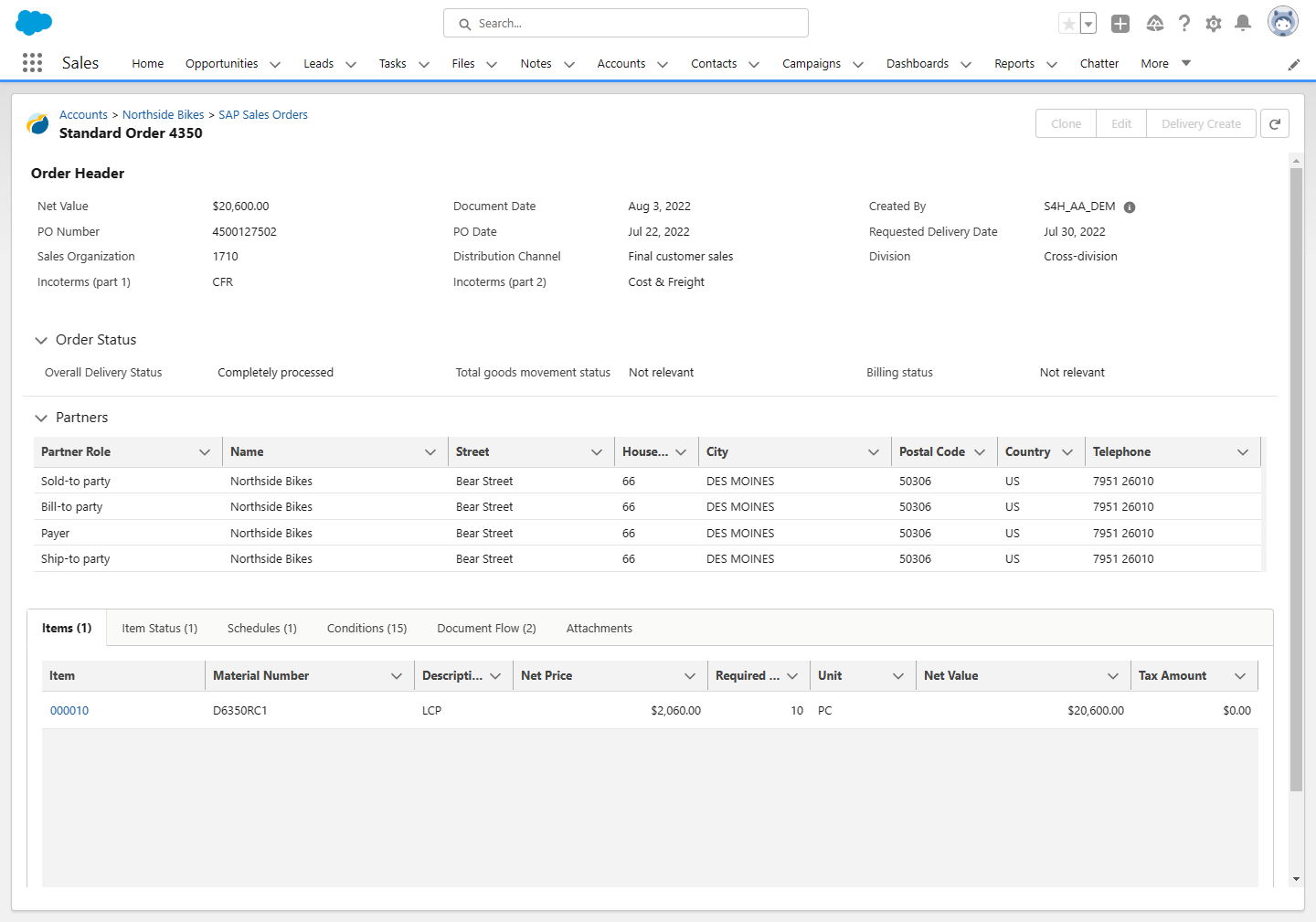Open Unit column menu chevron
Viewport: 1316px width, 922px height.
tap(898, 676)
